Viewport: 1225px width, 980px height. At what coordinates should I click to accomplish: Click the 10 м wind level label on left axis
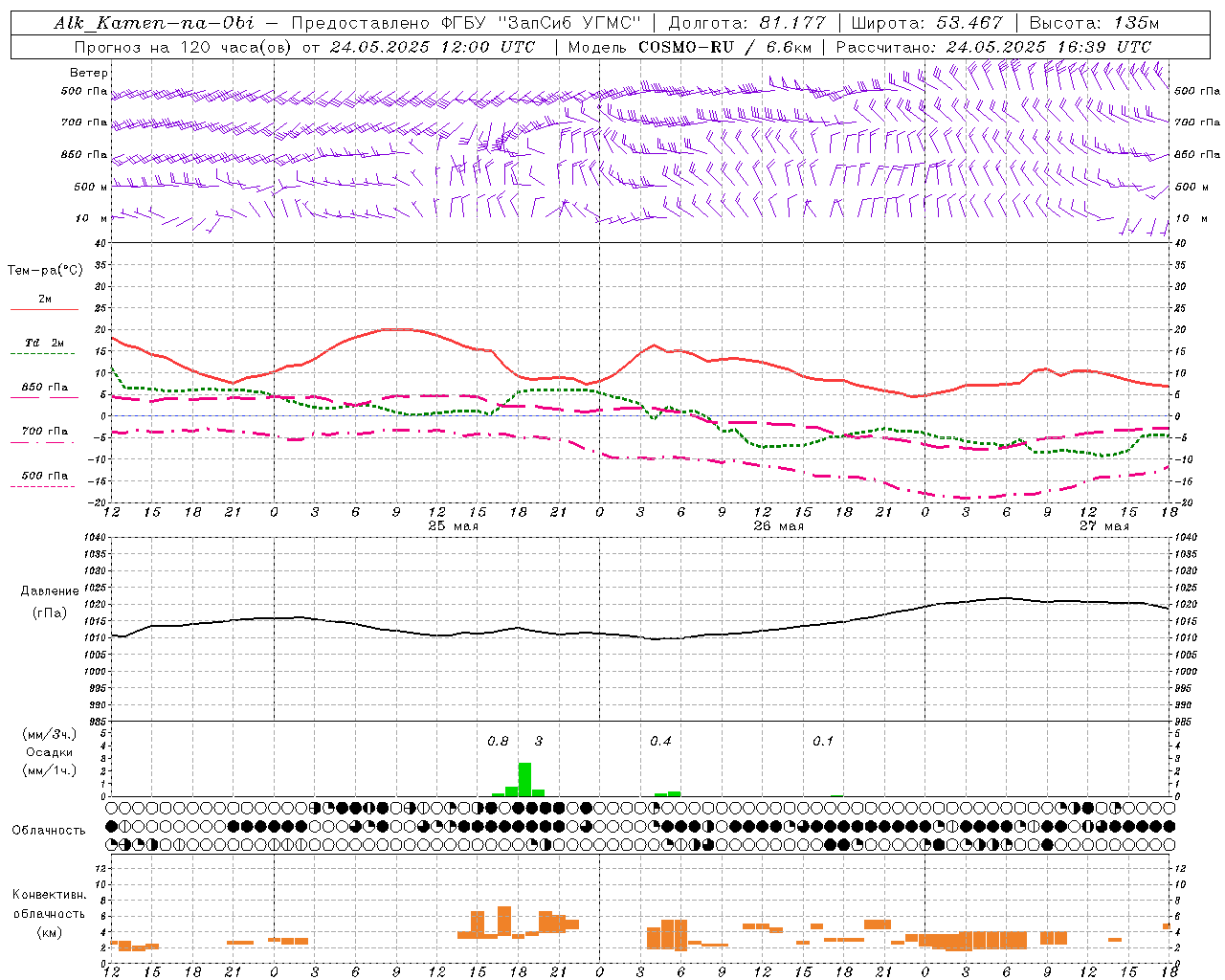coord(92,219)
